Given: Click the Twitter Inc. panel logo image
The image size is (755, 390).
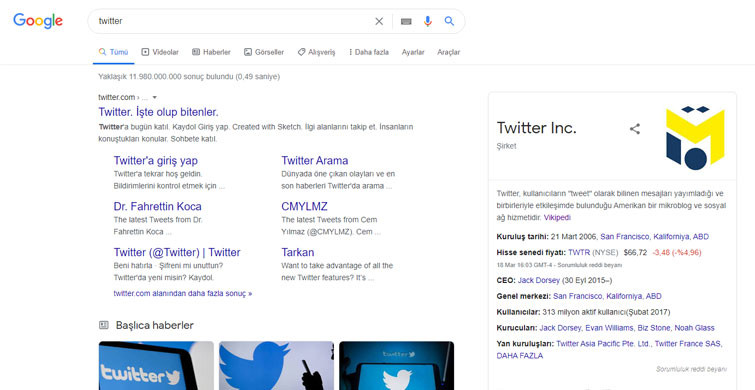Looking at the screenshot, I should click(695, 138).
